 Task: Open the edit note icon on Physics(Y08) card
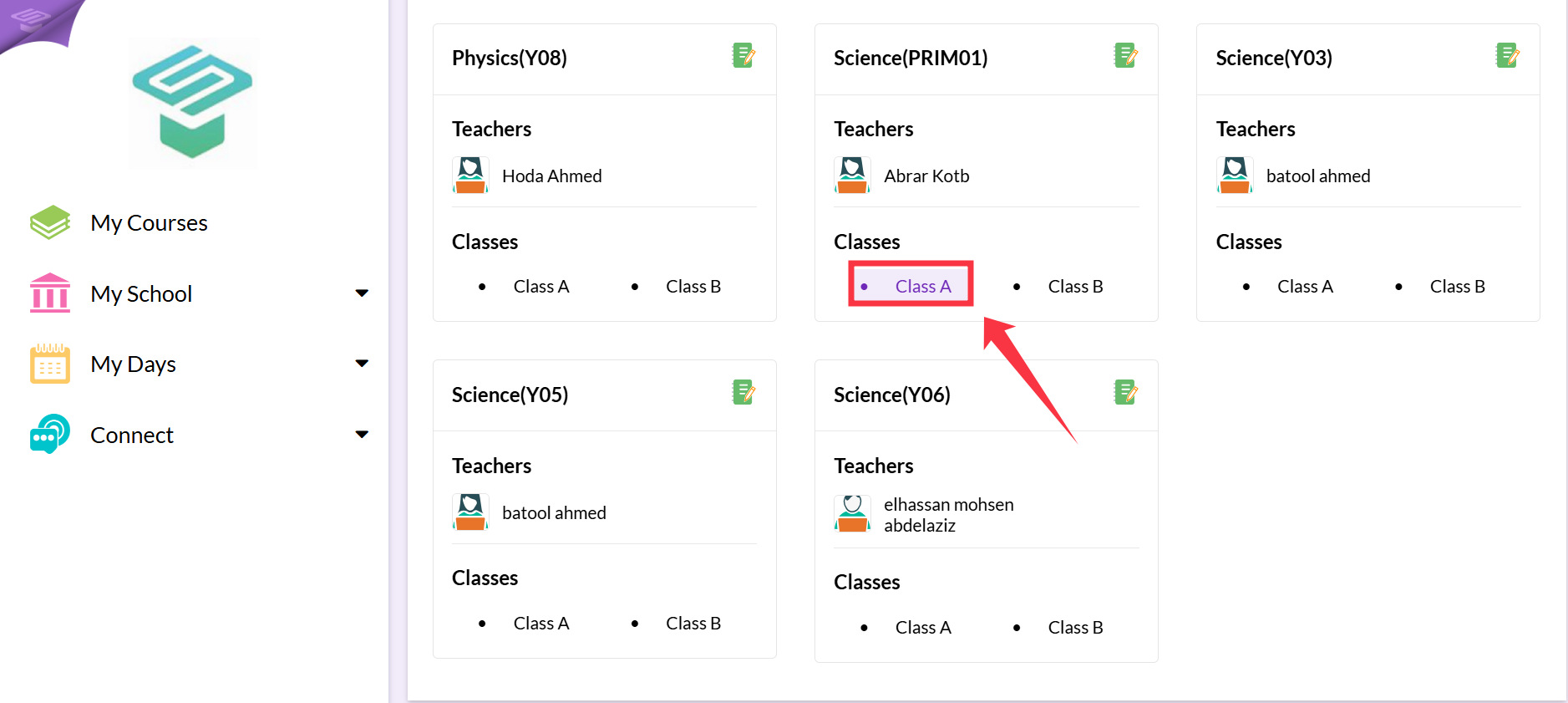tap(743, 56)
